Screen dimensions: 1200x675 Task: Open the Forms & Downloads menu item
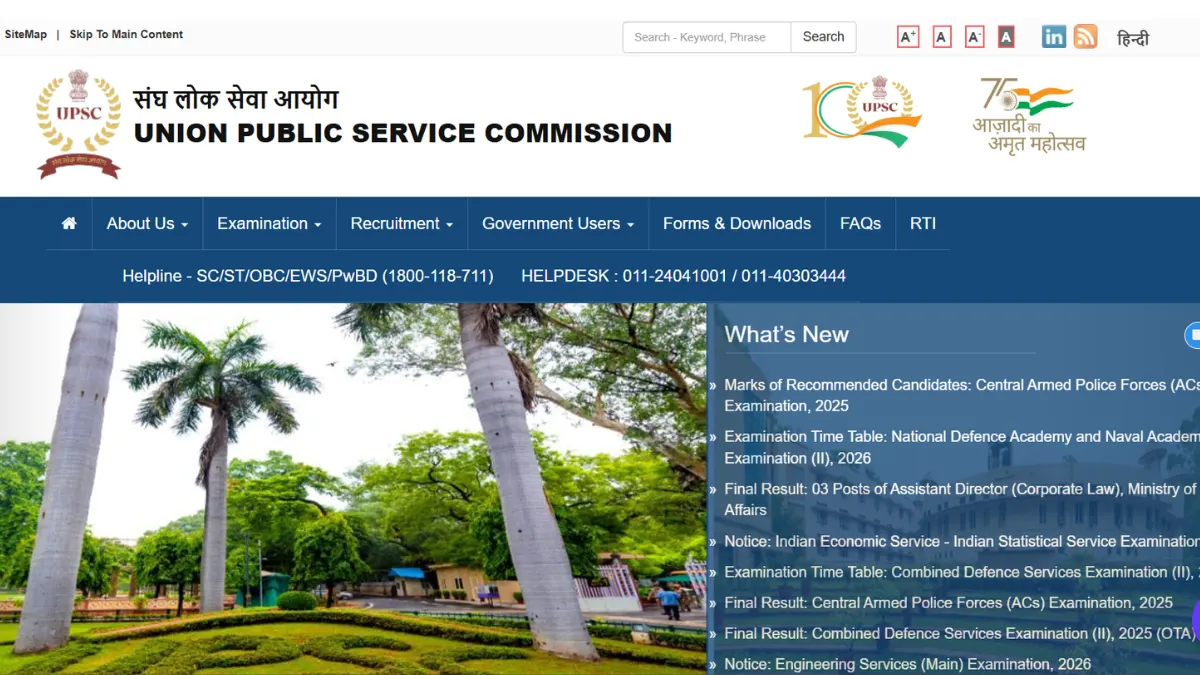pos(737,223)
